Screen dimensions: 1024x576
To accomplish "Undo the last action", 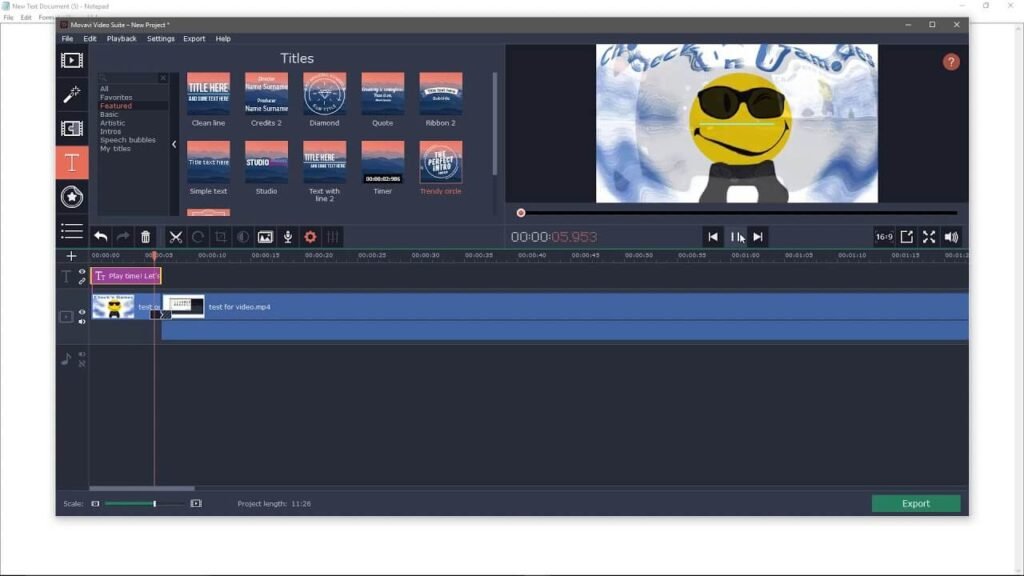I will (x=101, y=237).
